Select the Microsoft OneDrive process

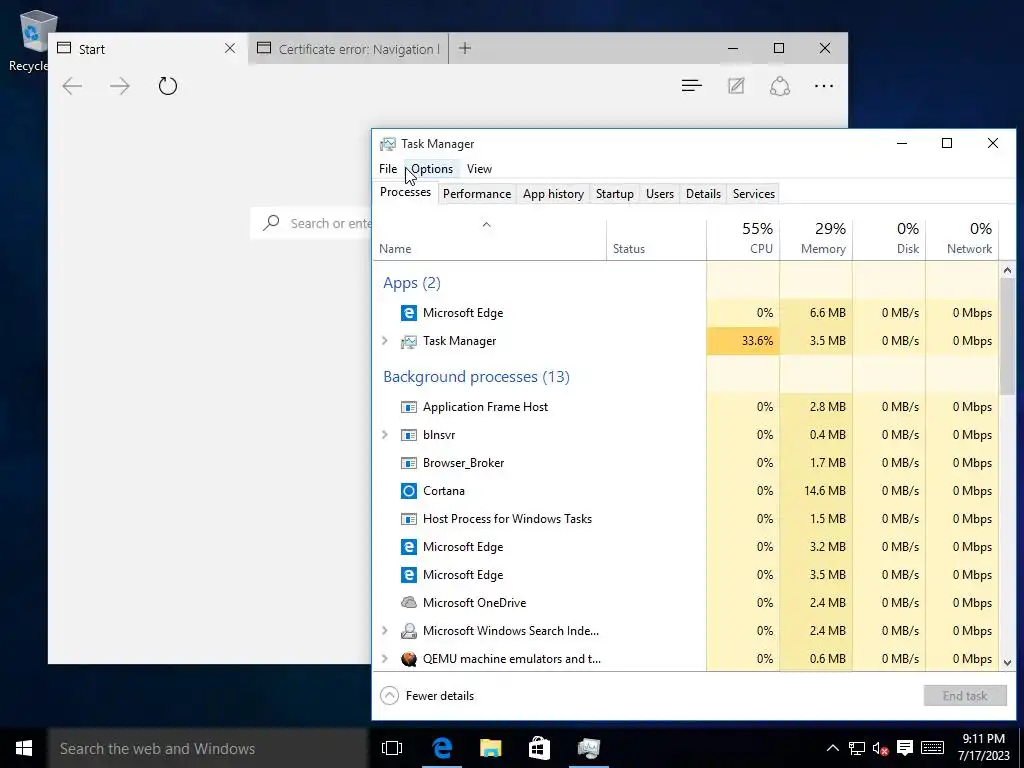coord(686,603)
